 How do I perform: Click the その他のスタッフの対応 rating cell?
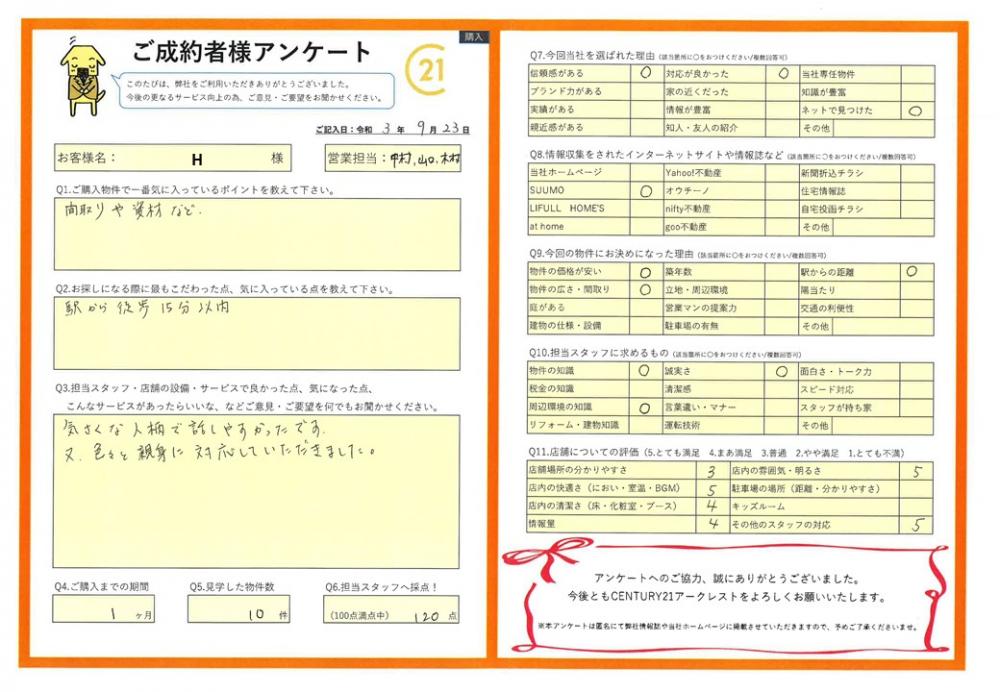tap(917, 524)
